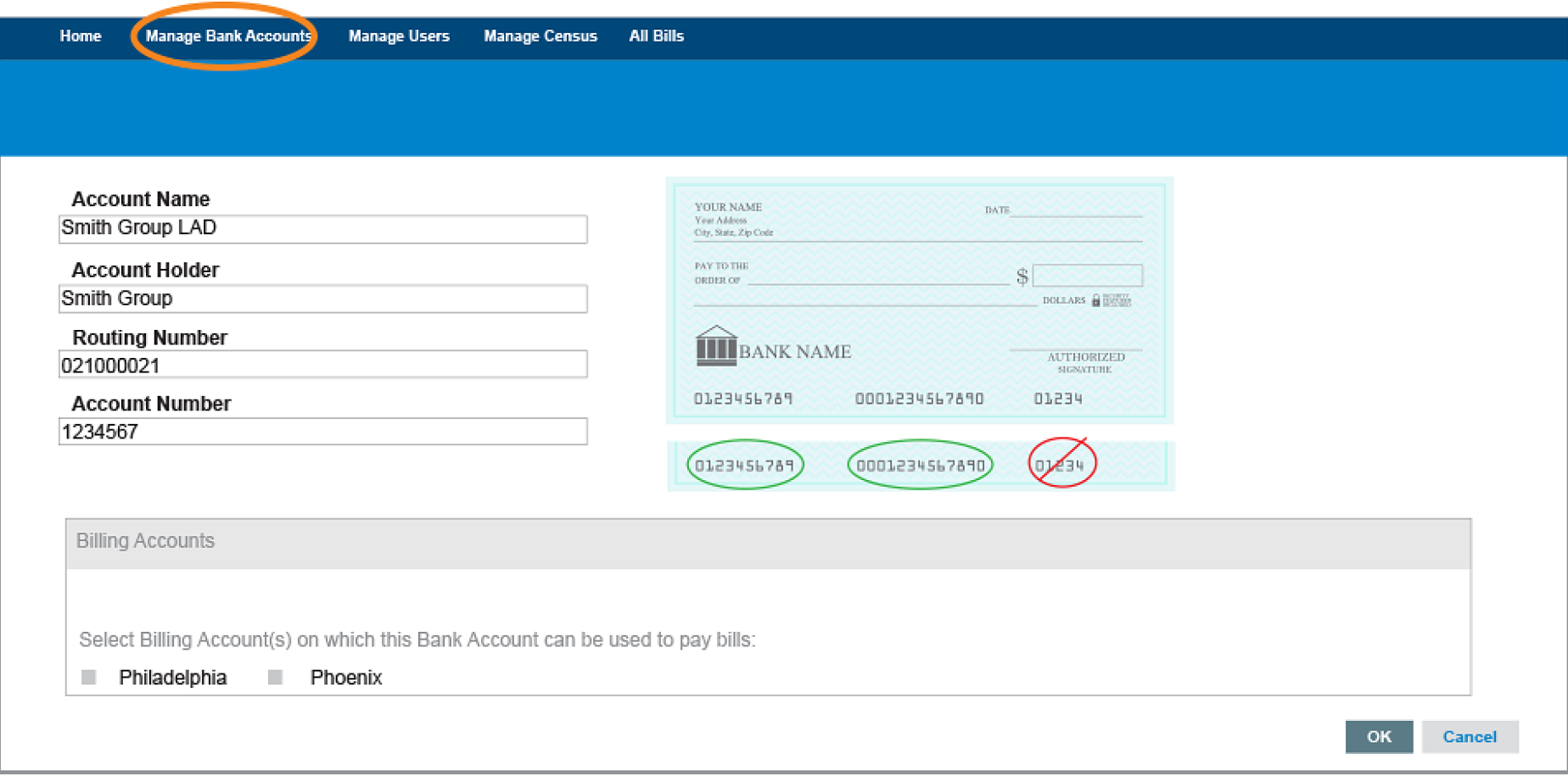This screenshot has width=1568, height=782.
Task: Navigate to Manage Census
Action: click(x=540, y=36)
